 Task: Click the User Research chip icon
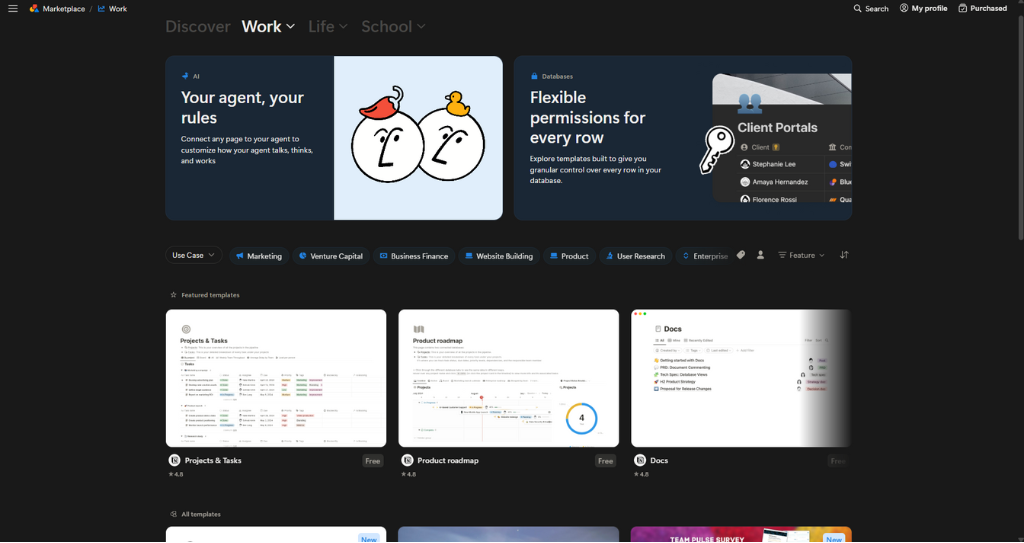[x=609, y=256]
